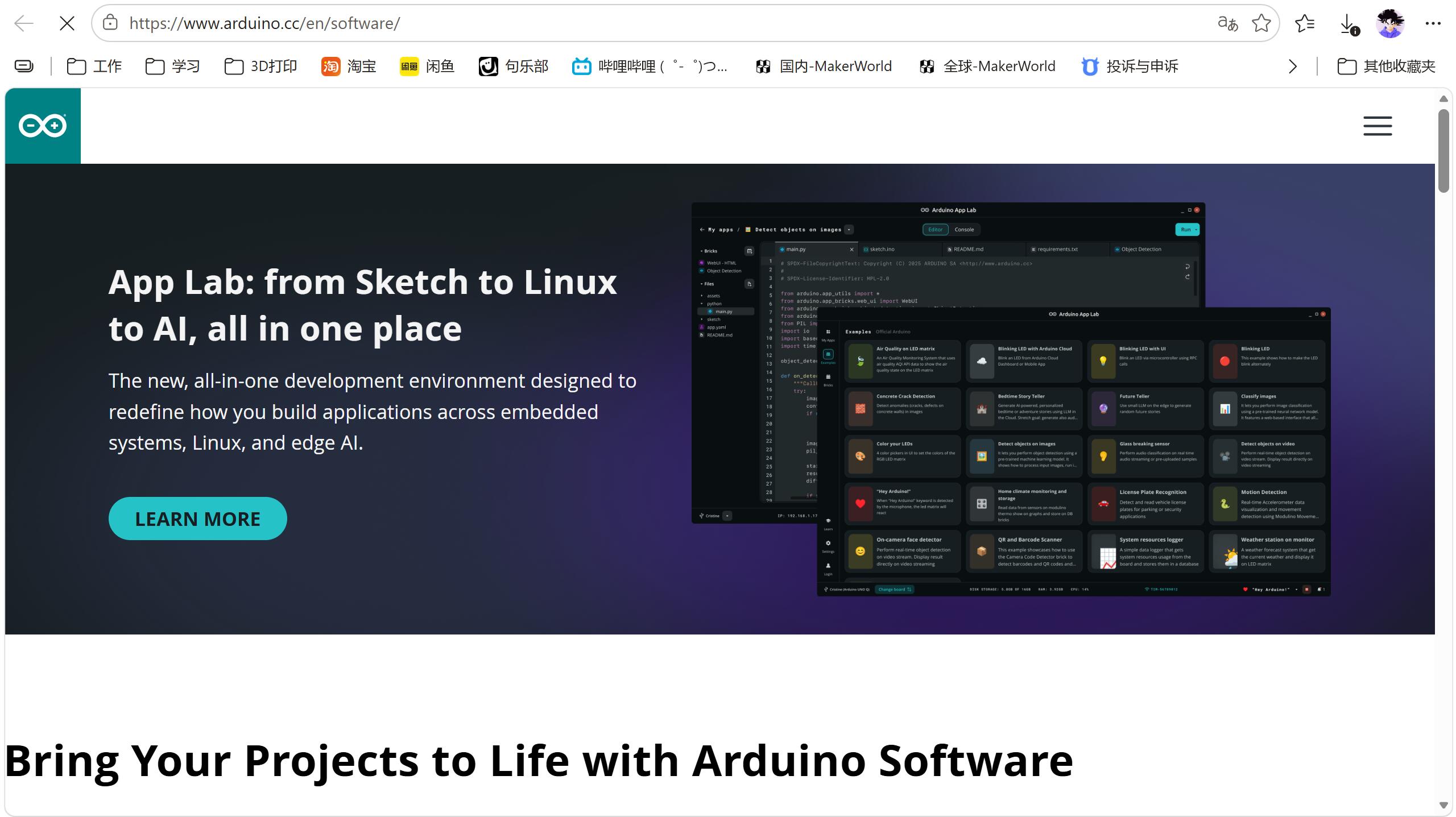Open the 学习 bookmarks folder
Viewport: 1456px width, 817px height.
[173, 67]
